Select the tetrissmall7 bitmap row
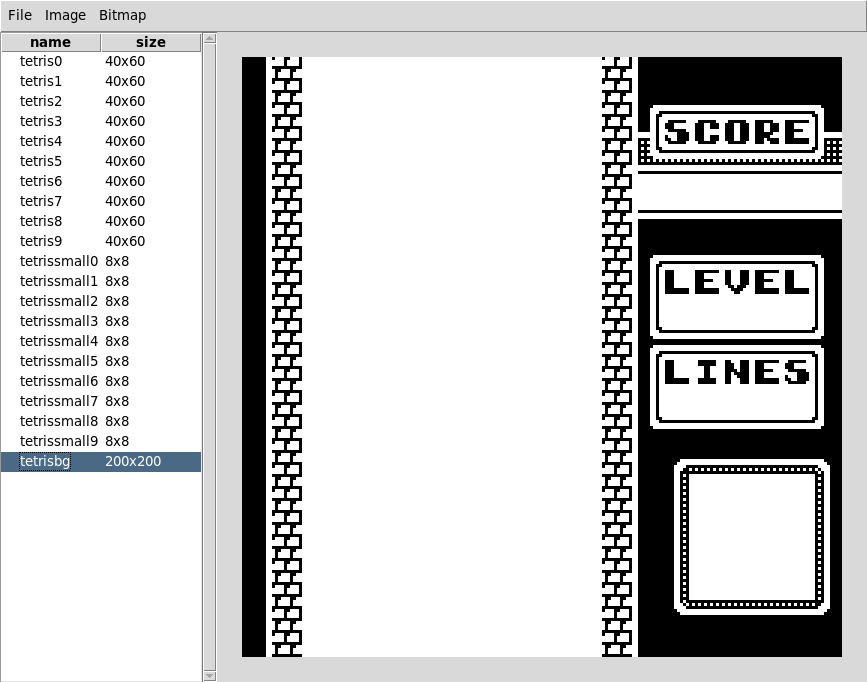 coord(101,401)
